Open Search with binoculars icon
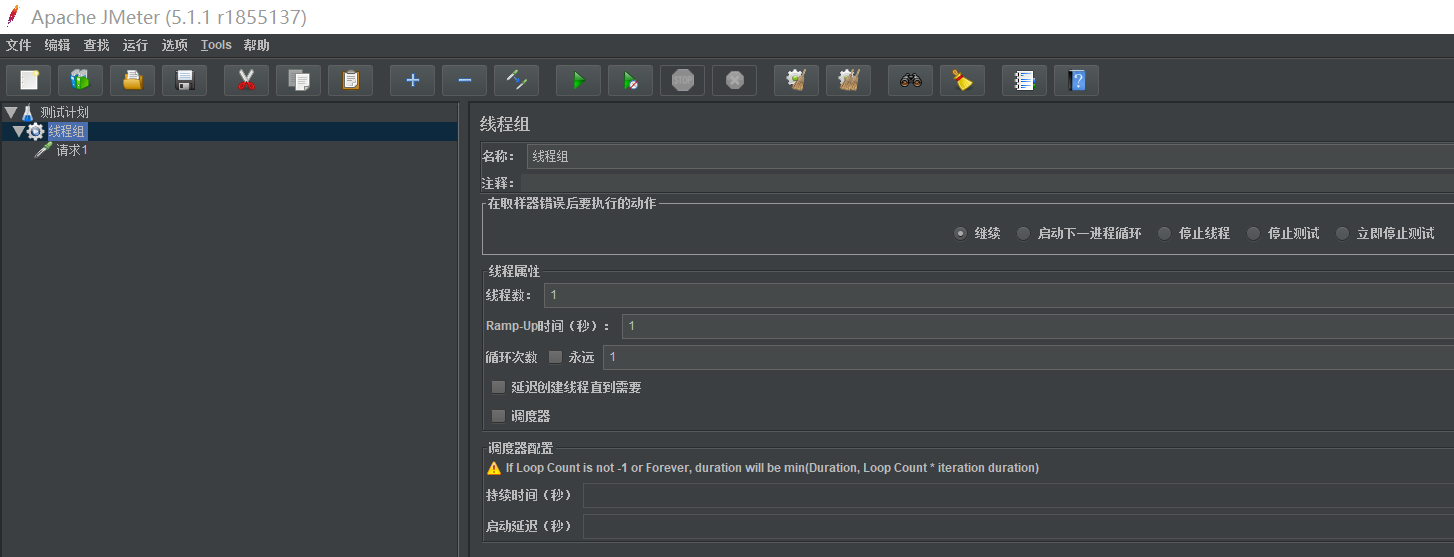Image resolution: width=1454 pixels, height=557 pixels. 910,80
